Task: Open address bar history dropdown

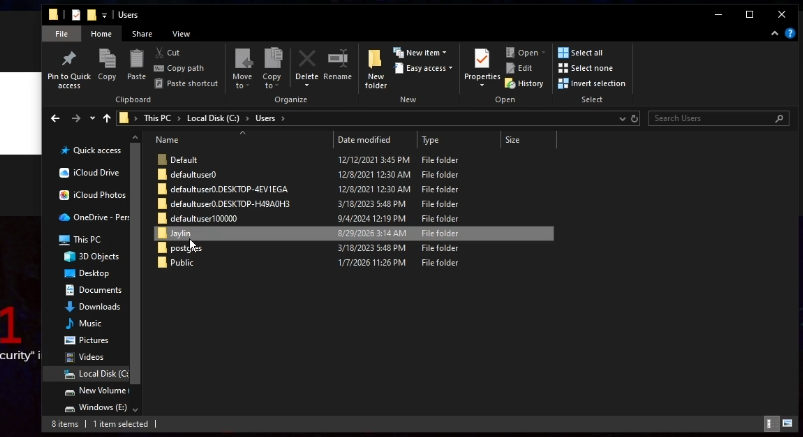Action: (x=622, y=118)
